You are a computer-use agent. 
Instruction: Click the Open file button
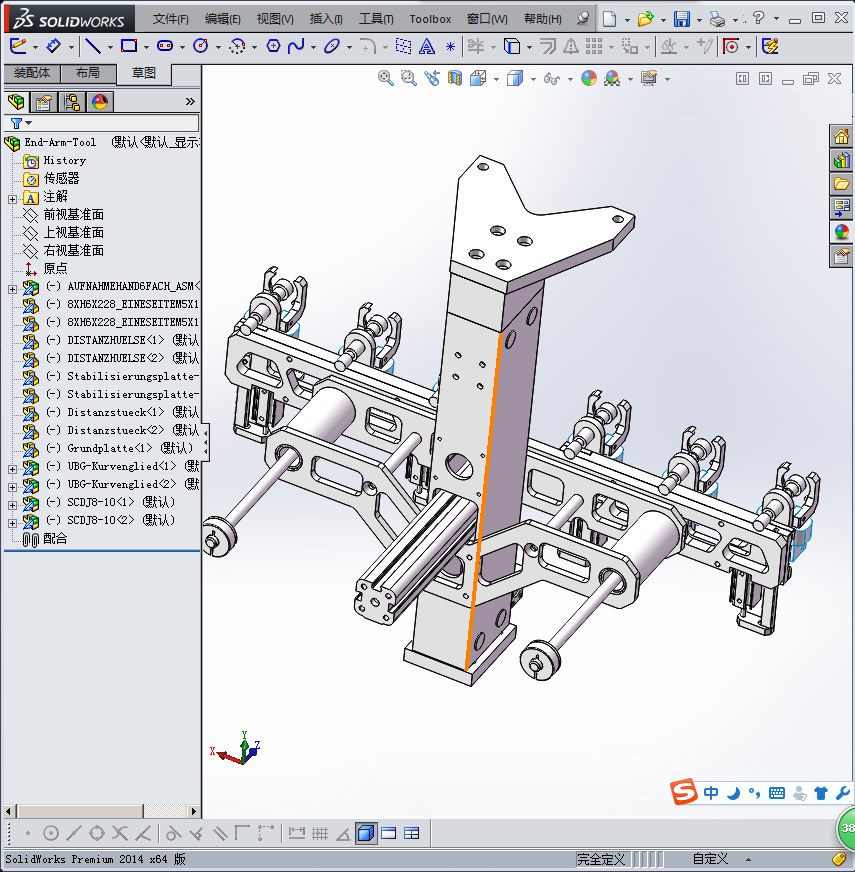[645, 19]
